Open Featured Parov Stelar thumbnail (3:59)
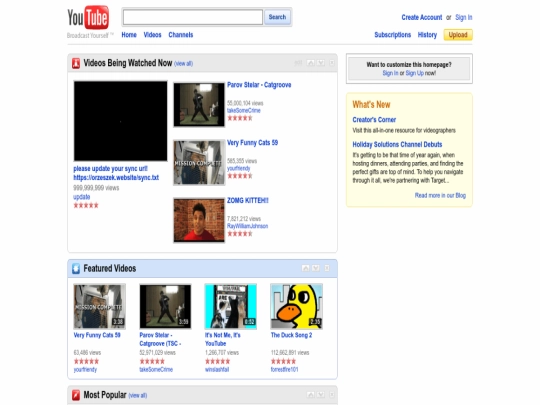Image resolution: width=540 pixels, height=405 pixels. pos(165,306)
